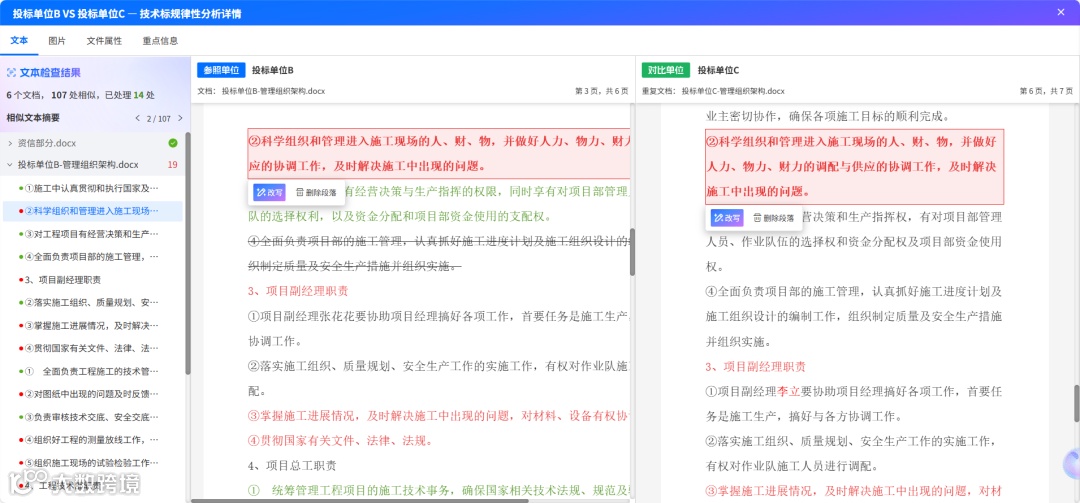
Task: Expand the 资信部分.docx file node
Action: click(x=10, y=143)
